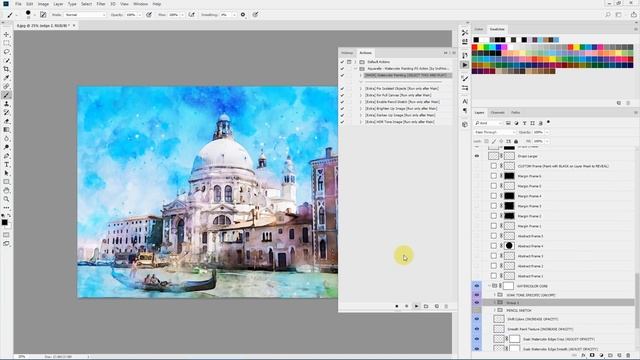This screenshot has width=640, height=360.
Task: Toggle visibility of Abstract Frame 4 layer
Action: pyautogui.click(x=477, y=246)
